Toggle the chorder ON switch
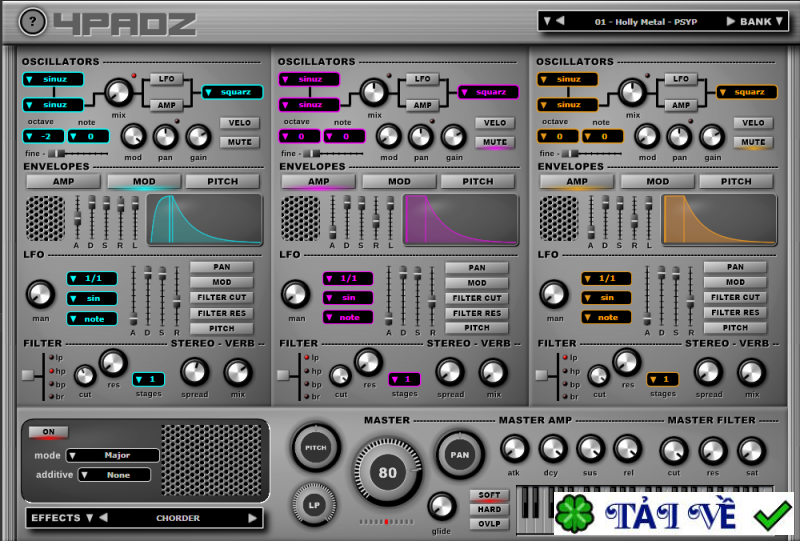The width and height of the screenshot is (800, 541). tap(48, 432)
